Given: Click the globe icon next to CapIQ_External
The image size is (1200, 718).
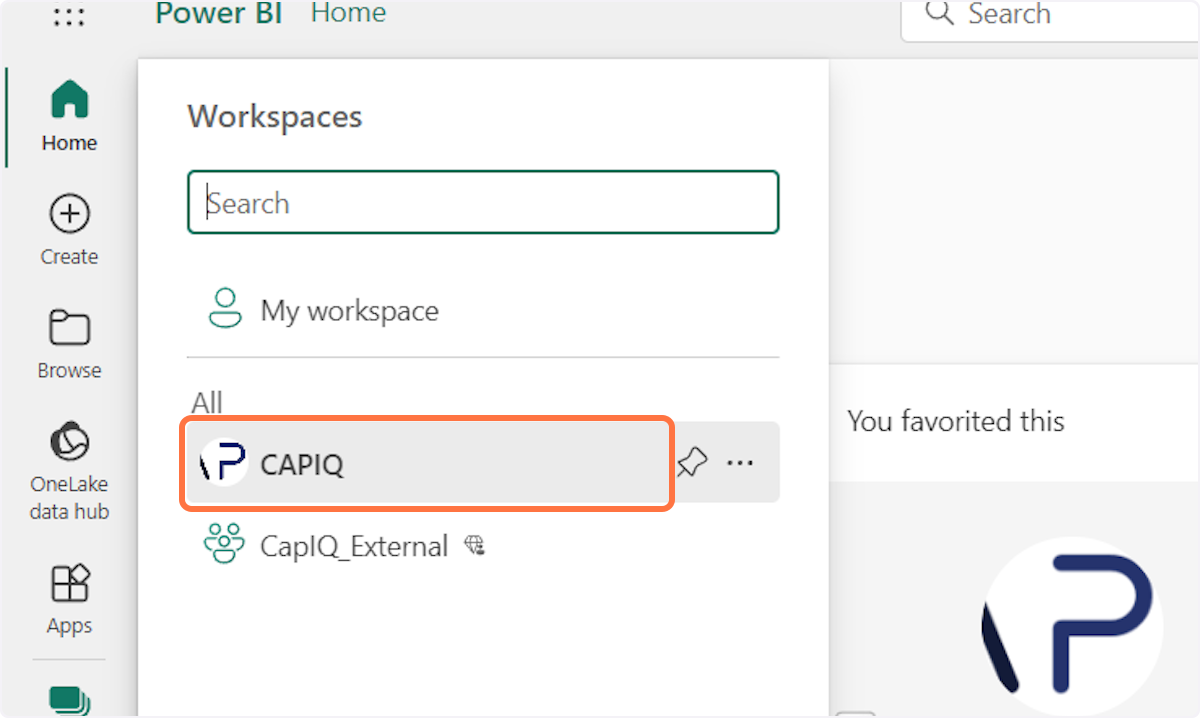Looking at the screenshot, I should click(475, 545).
